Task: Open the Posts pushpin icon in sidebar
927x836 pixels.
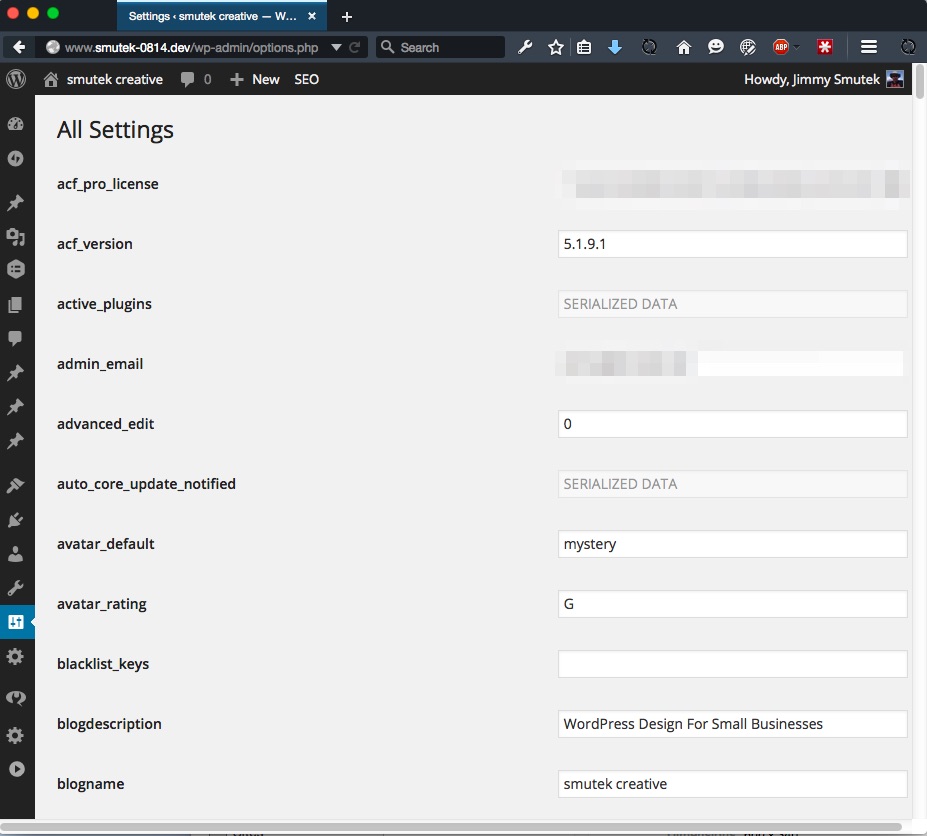Action: [16, 203]
